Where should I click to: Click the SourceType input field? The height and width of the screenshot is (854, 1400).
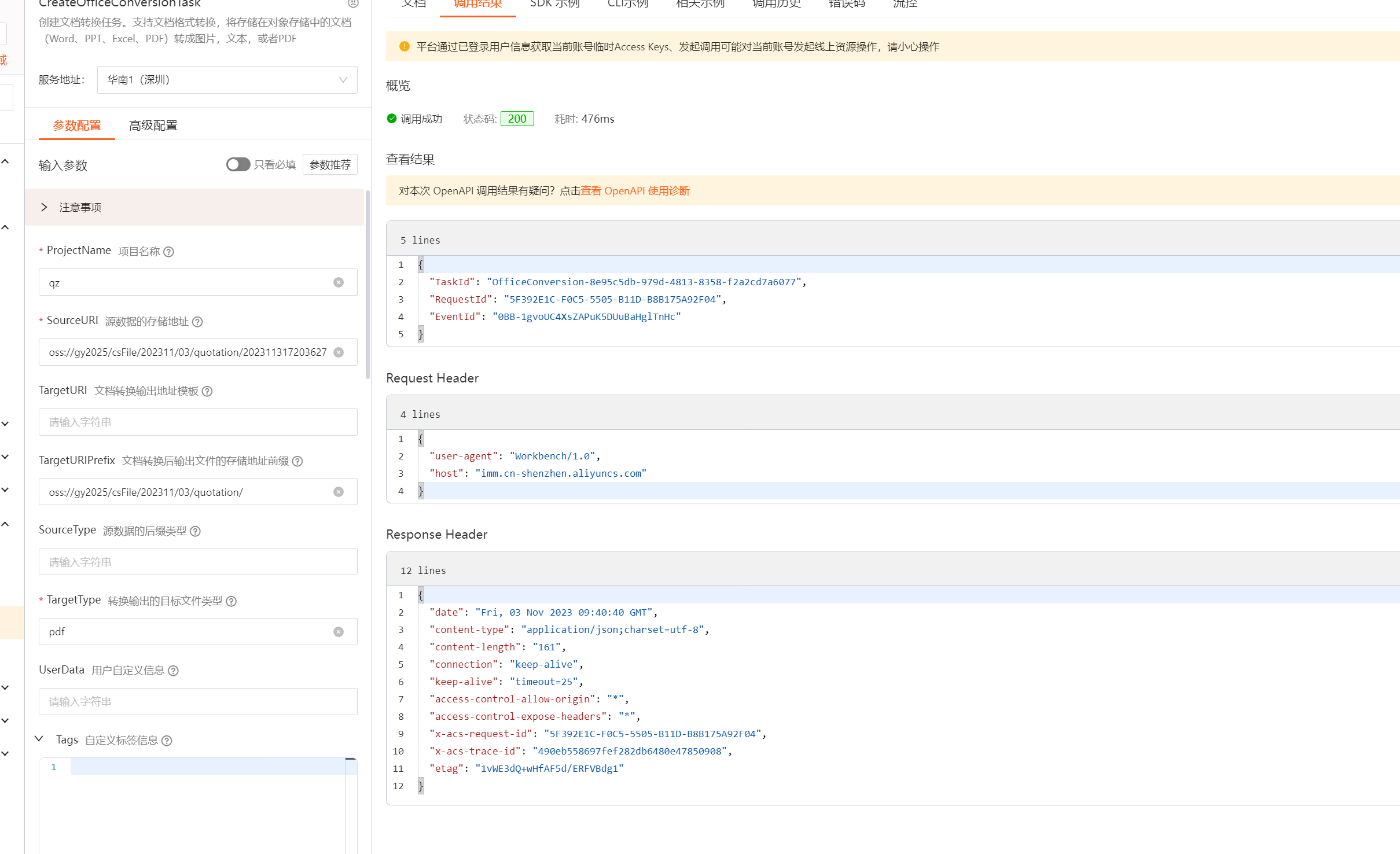coord(198,562)
